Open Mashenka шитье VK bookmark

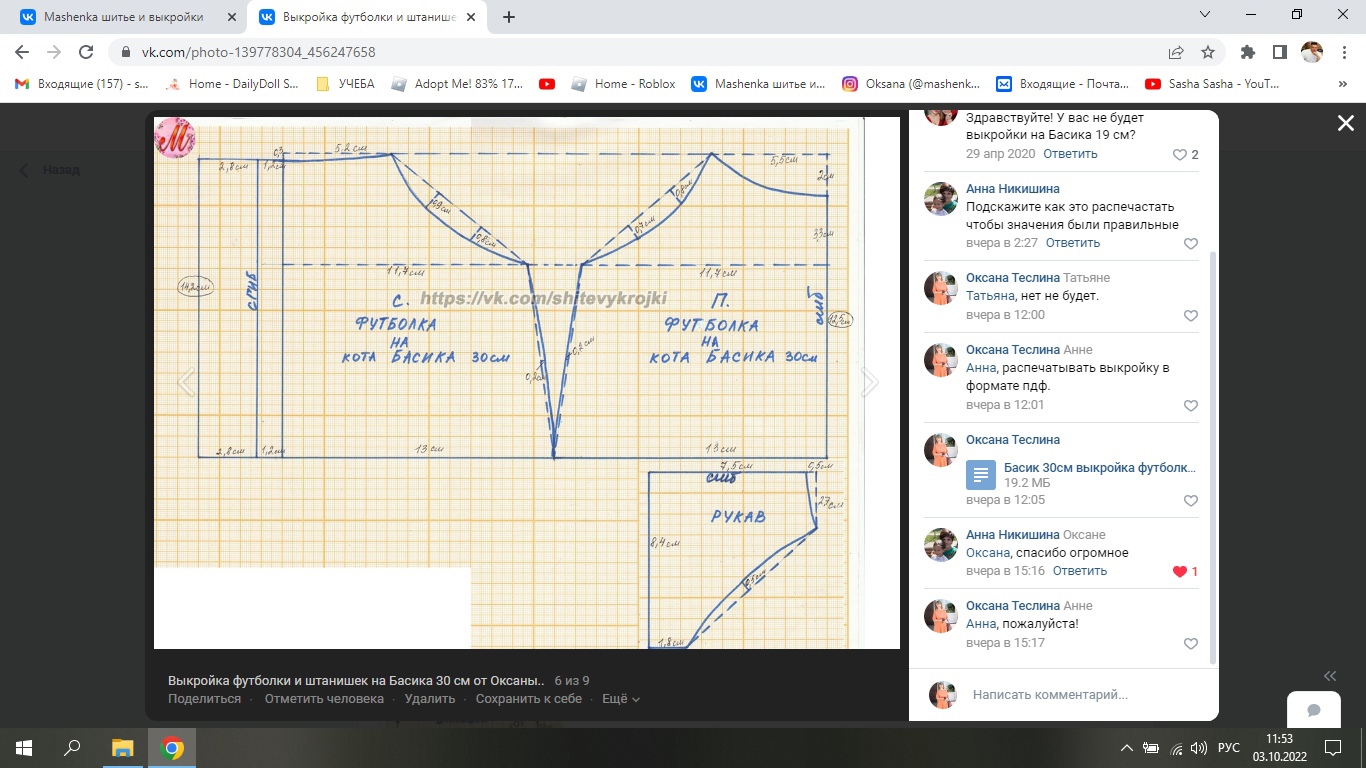point(759,84)
